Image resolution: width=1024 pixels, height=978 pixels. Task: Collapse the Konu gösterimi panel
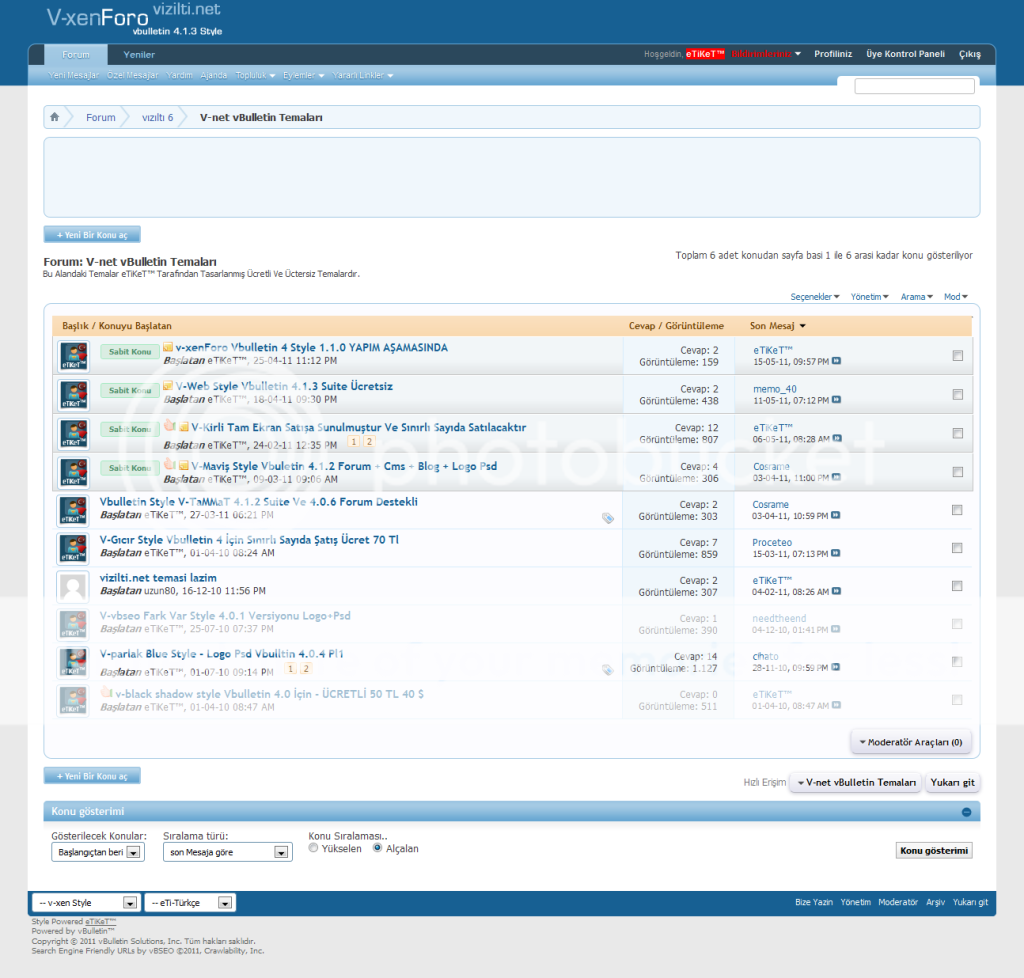(966, 812)
